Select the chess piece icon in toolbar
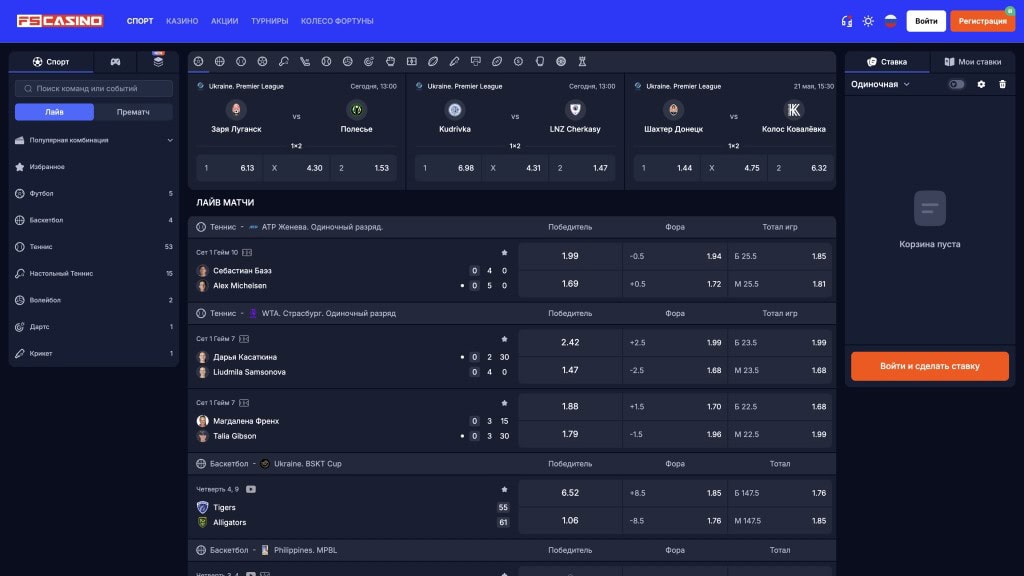 click(582, 61)
